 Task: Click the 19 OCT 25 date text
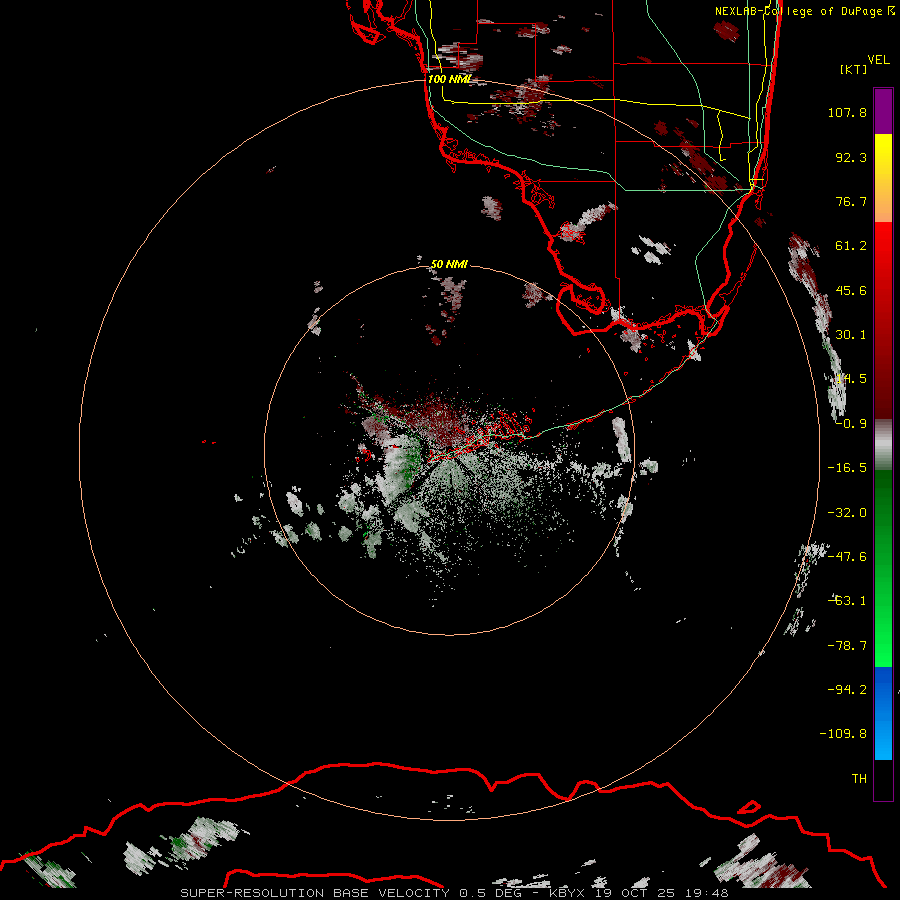click(633, 893)
